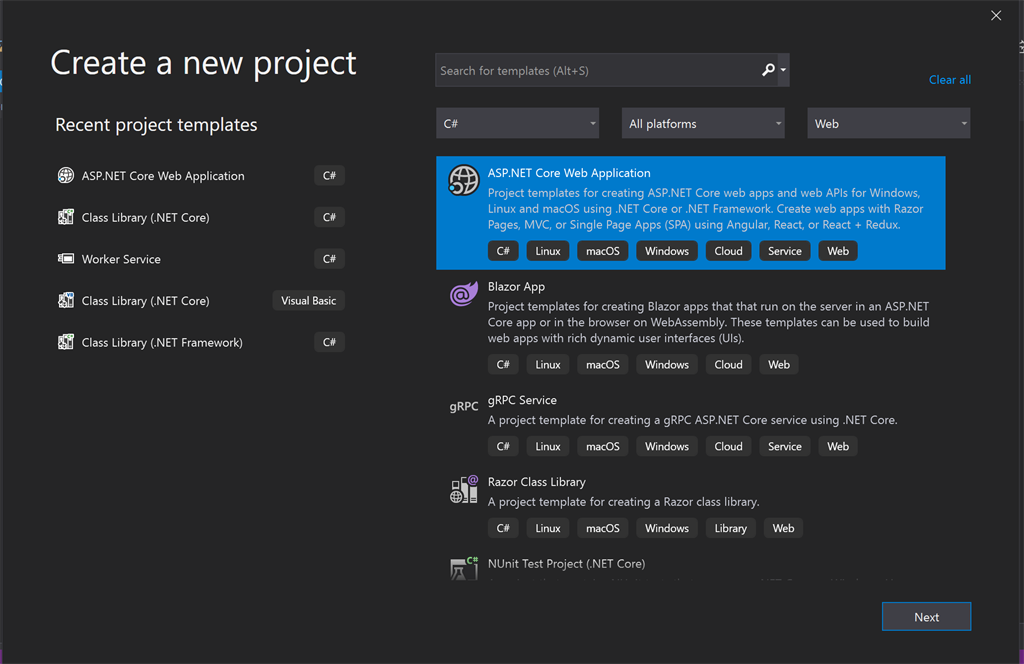Image resolution: width=1024 pixels, height=664 pixels.
Task: Click the recent Worker Service template icon
Action: tap(66, 259)
